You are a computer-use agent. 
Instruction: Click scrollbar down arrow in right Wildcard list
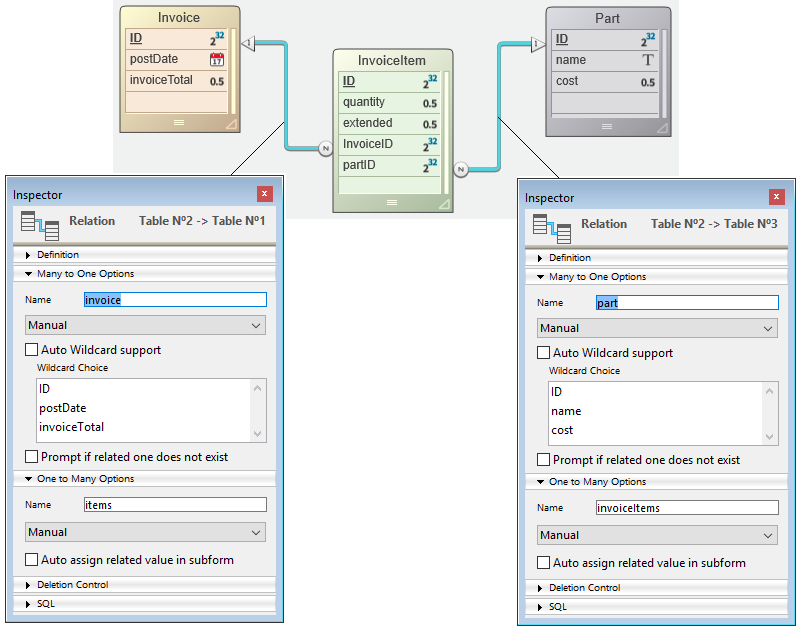(770, 436)
